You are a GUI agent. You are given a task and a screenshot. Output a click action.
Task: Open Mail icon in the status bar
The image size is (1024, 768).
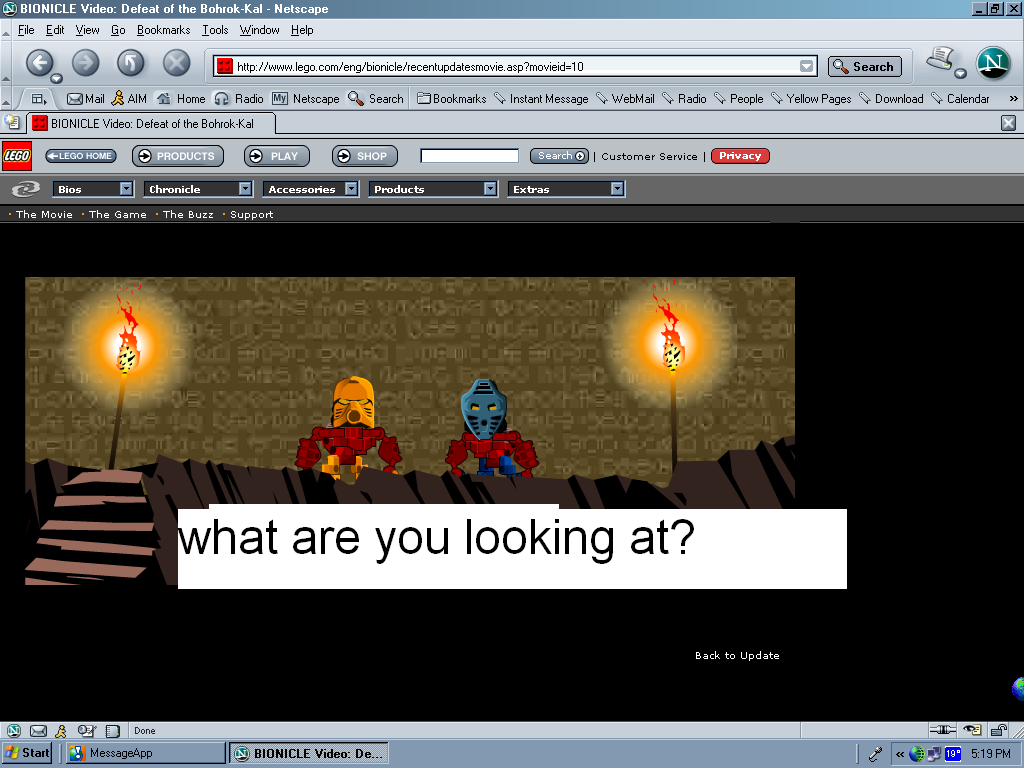39,731
